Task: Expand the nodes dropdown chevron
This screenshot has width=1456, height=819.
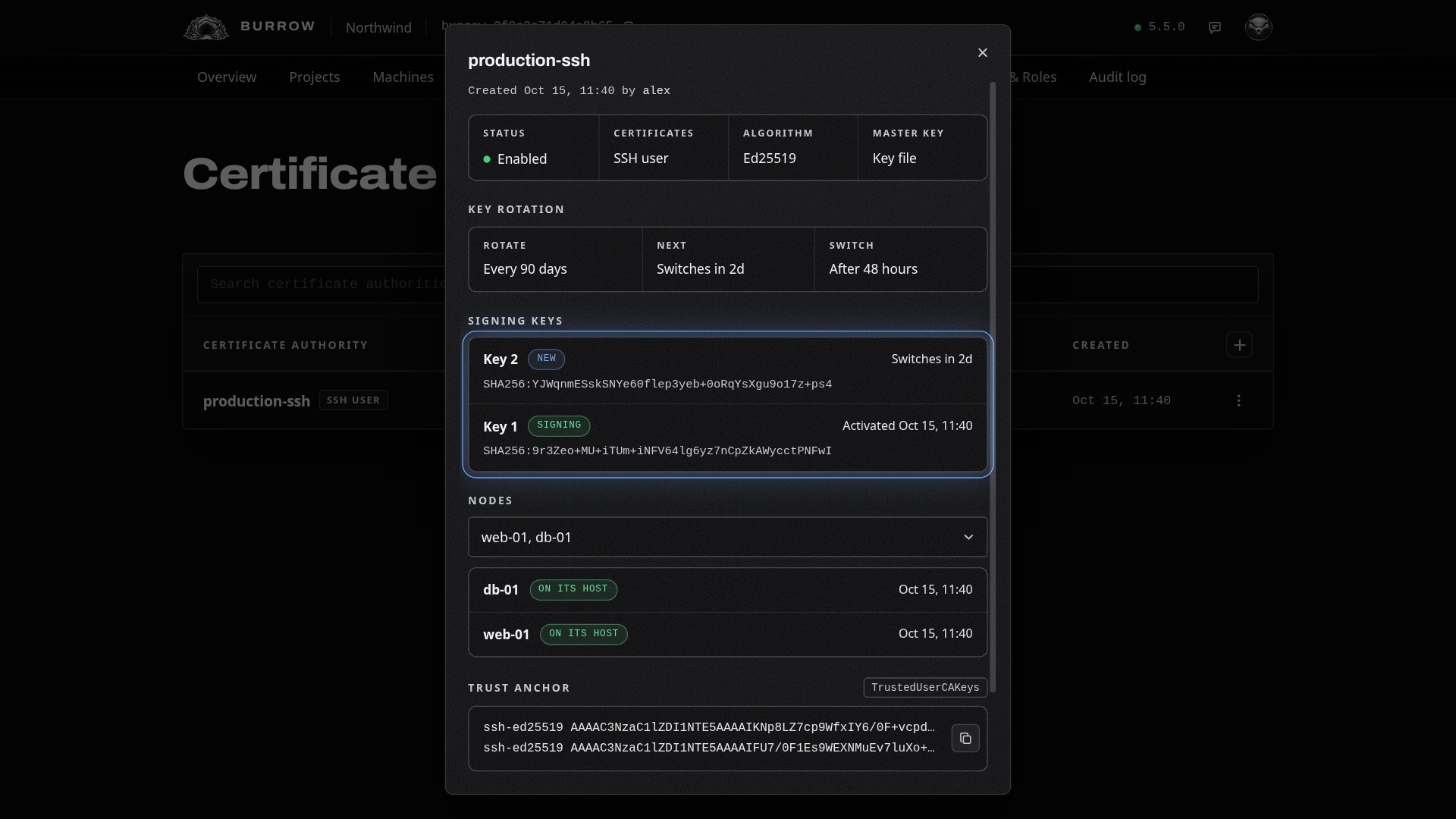Action: (x=968, y=537)
